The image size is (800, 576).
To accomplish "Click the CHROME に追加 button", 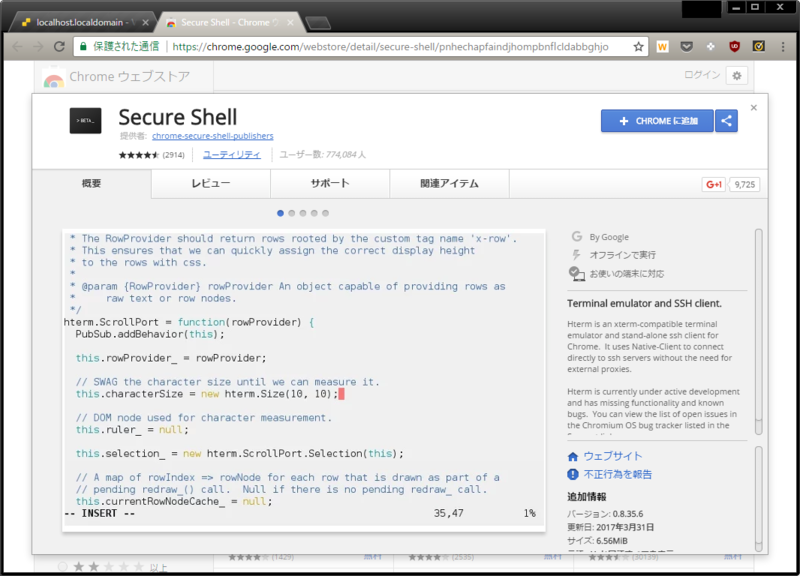I will (x=657, y=121).
